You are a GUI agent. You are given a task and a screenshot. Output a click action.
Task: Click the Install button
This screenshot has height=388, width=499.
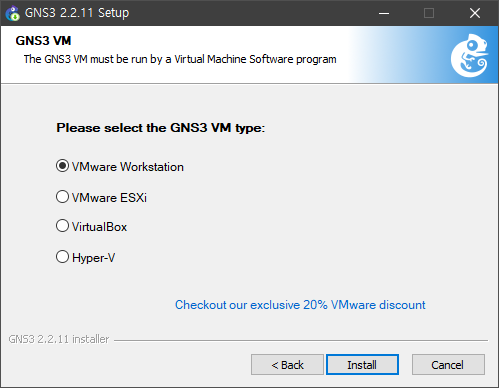[x=362, y=365]
